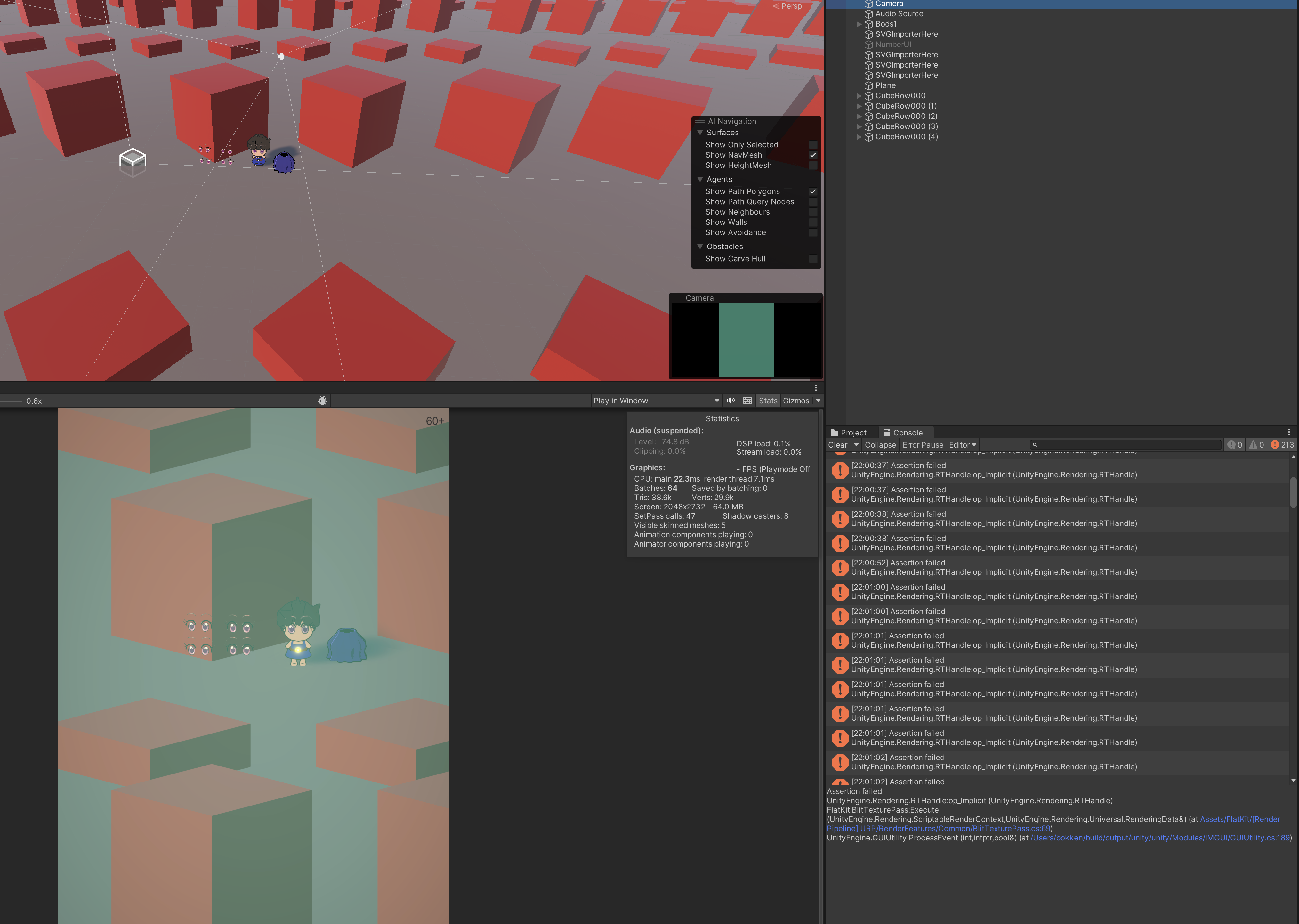1299x924 pixels.
Task: Toggle the debug bug icon above Game view
Action: click(x=322, y=400)
